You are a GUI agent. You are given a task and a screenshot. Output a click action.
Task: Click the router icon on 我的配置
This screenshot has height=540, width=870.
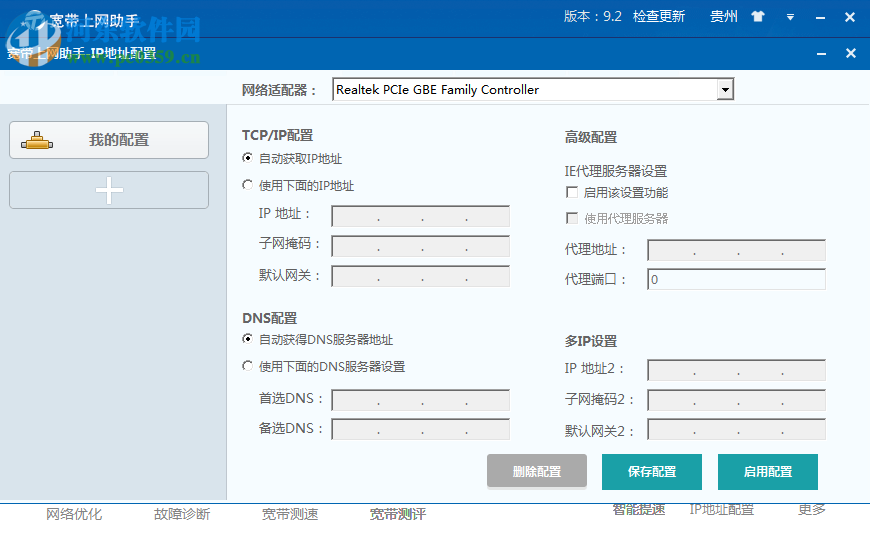pos(37,141)
